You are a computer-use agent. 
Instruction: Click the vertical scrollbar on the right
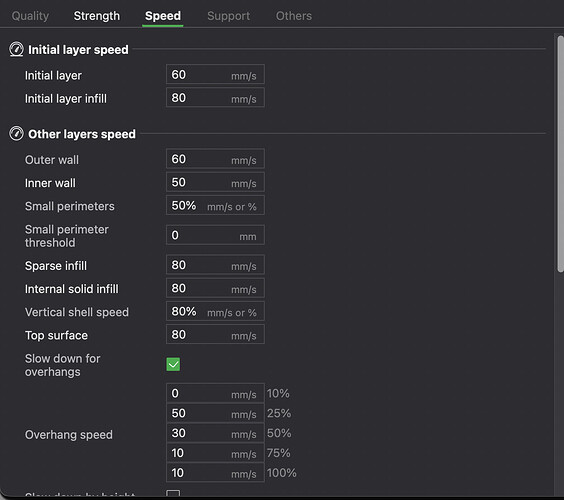pos(560,154)
